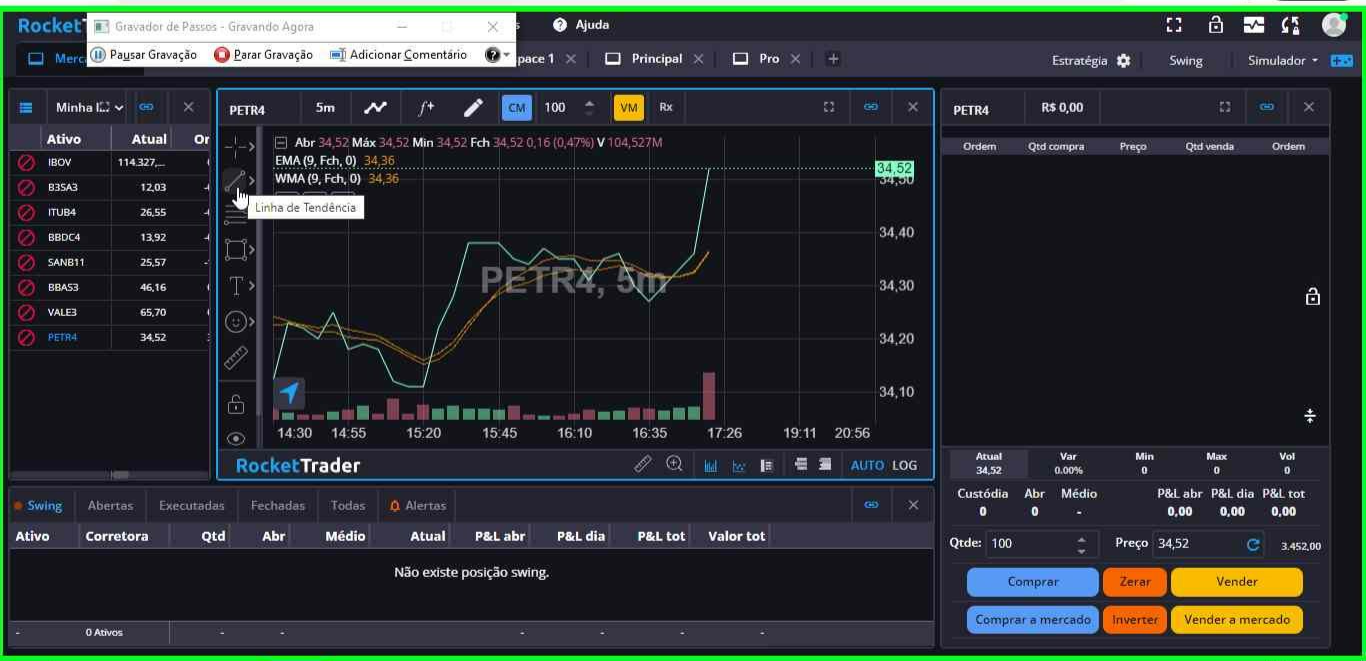
Task: Toggle the chart panel link icon
Action: [x=870, y=107]
